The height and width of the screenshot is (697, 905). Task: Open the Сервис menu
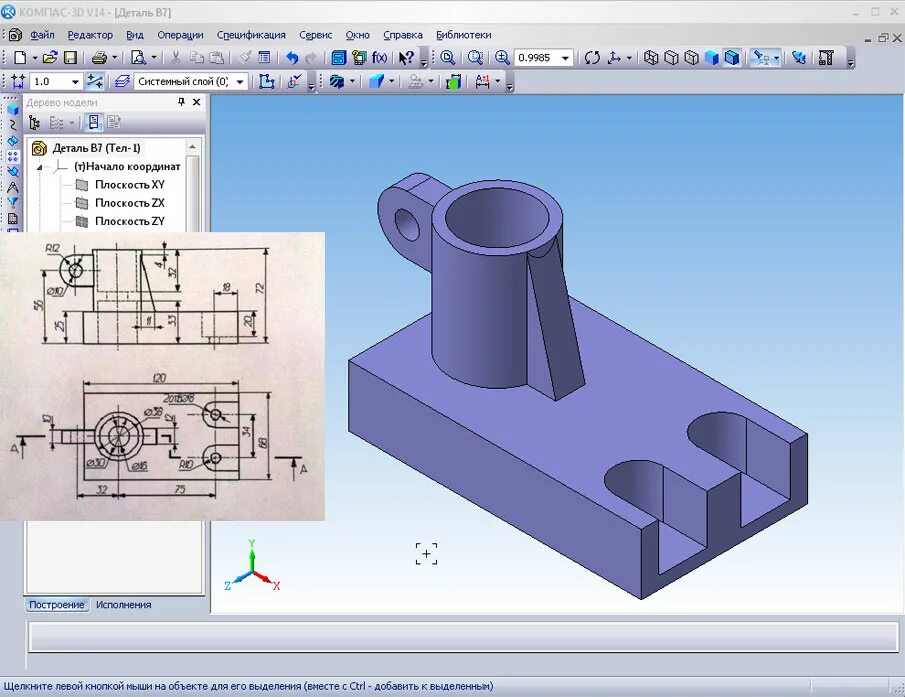[x=316, y=35]
